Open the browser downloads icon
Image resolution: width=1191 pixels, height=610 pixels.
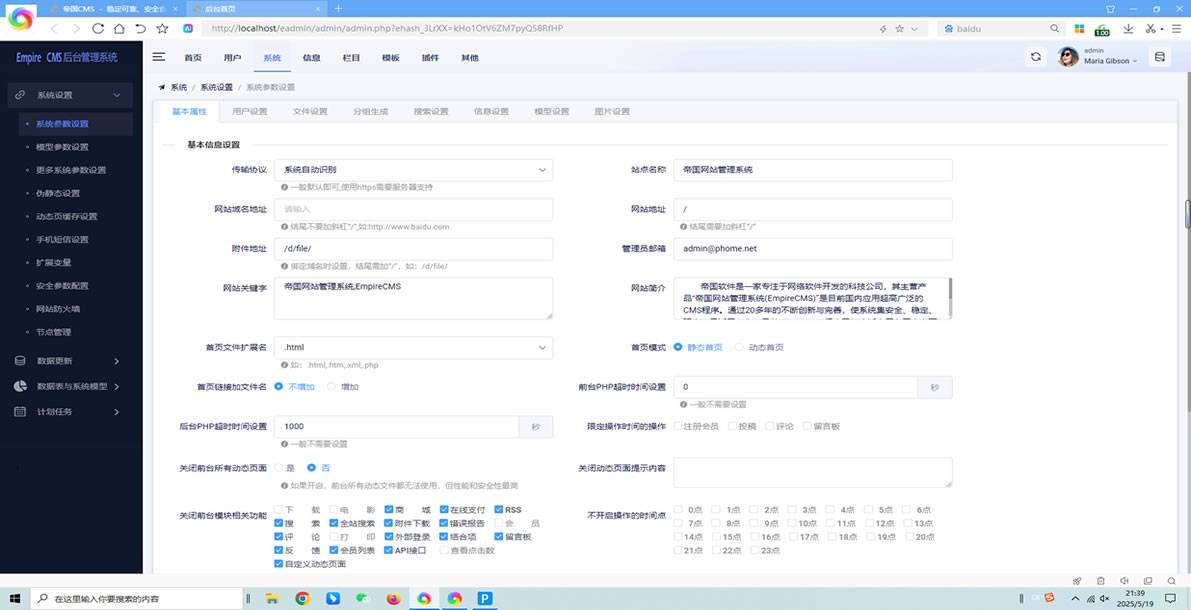1128,28
